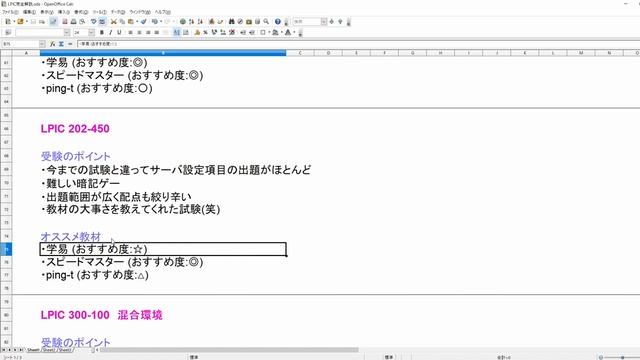The width and height of the screenshot is (640, 360).
Task: Open the 挿入 menu
Action: coord(64,12)
